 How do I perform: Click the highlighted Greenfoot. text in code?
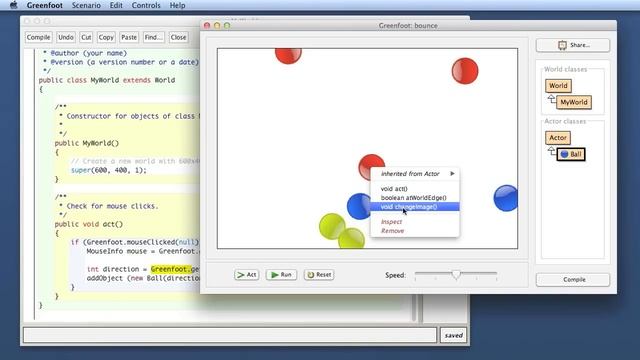pos(171,269)
